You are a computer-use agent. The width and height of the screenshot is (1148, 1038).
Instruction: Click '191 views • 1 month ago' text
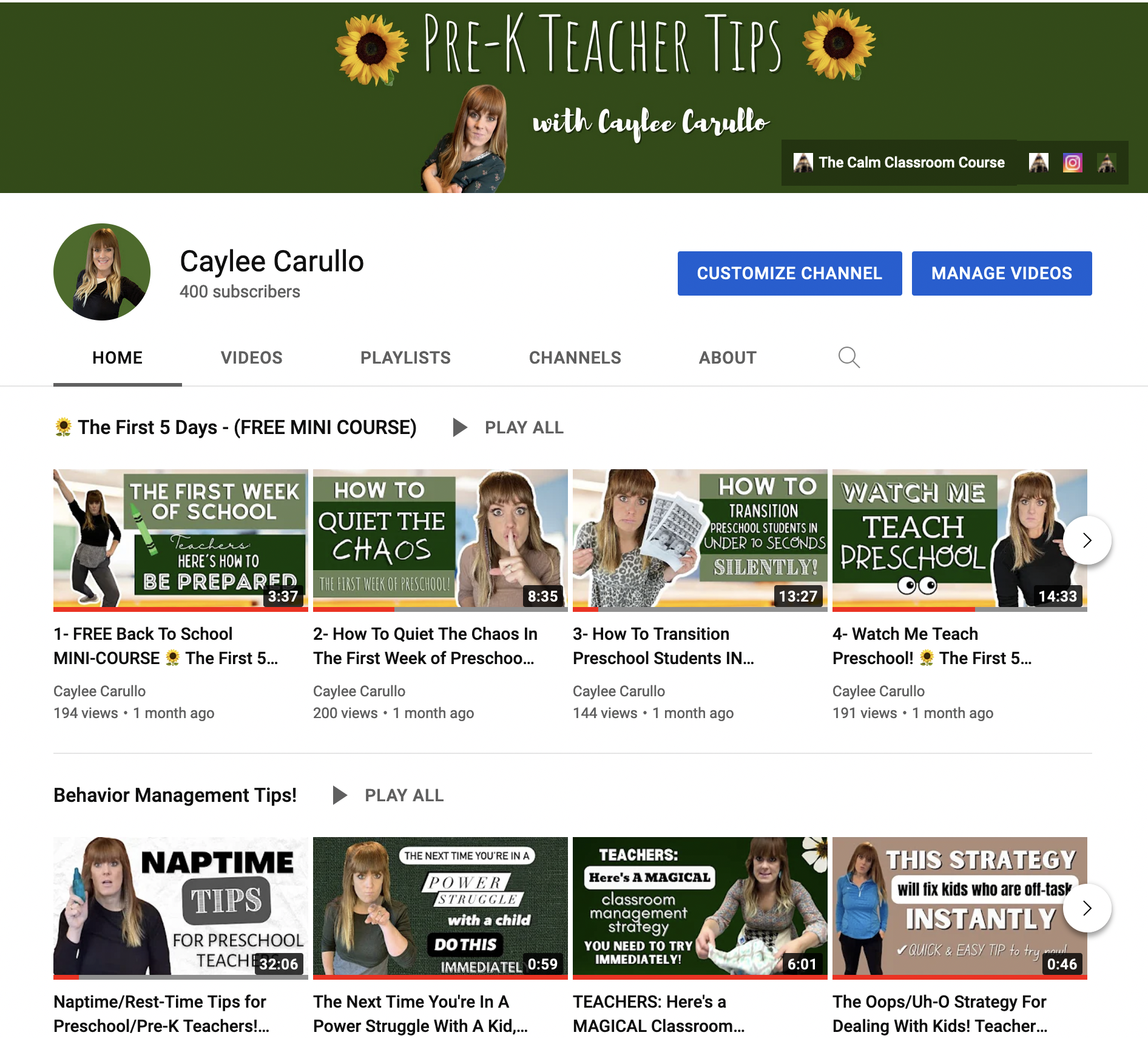tap(913, 713)
